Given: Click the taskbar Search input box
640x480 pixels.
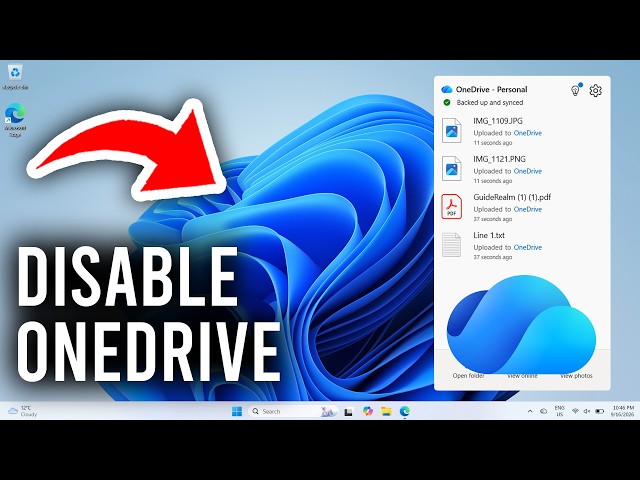Looking at the screenshot, I should click(x=293, y=411).
